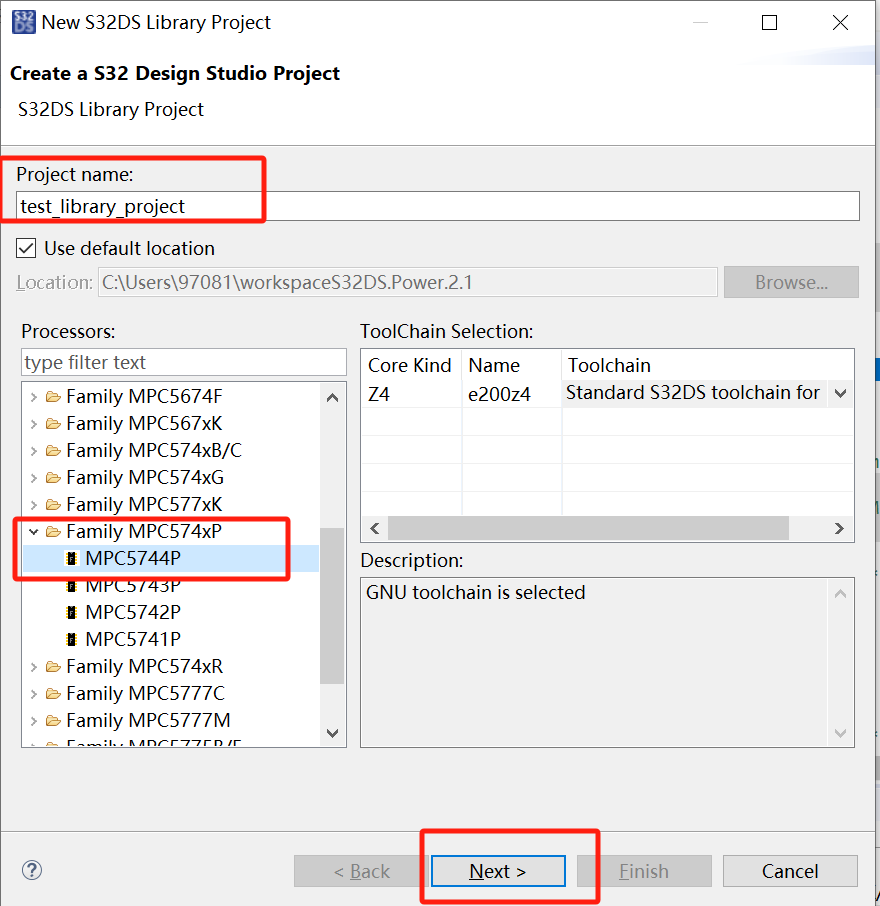Select the MPC5744P processor
This screenshot has height=906, width=880.
pos(133,558)
